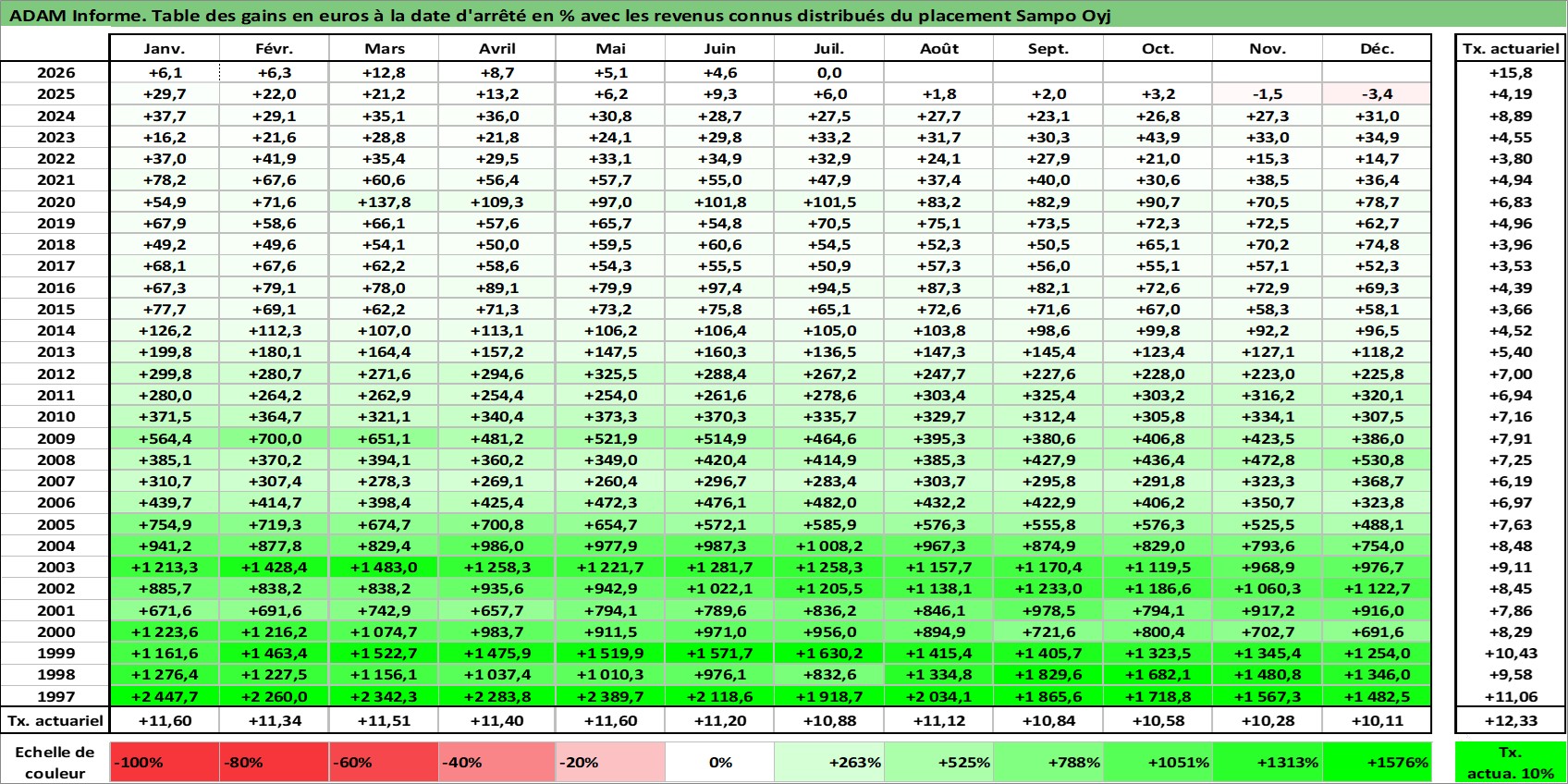This screenshot has height=784, width=1568.
Task: Click the '+1 630,2' cell in July 1999
Action: 829,653
